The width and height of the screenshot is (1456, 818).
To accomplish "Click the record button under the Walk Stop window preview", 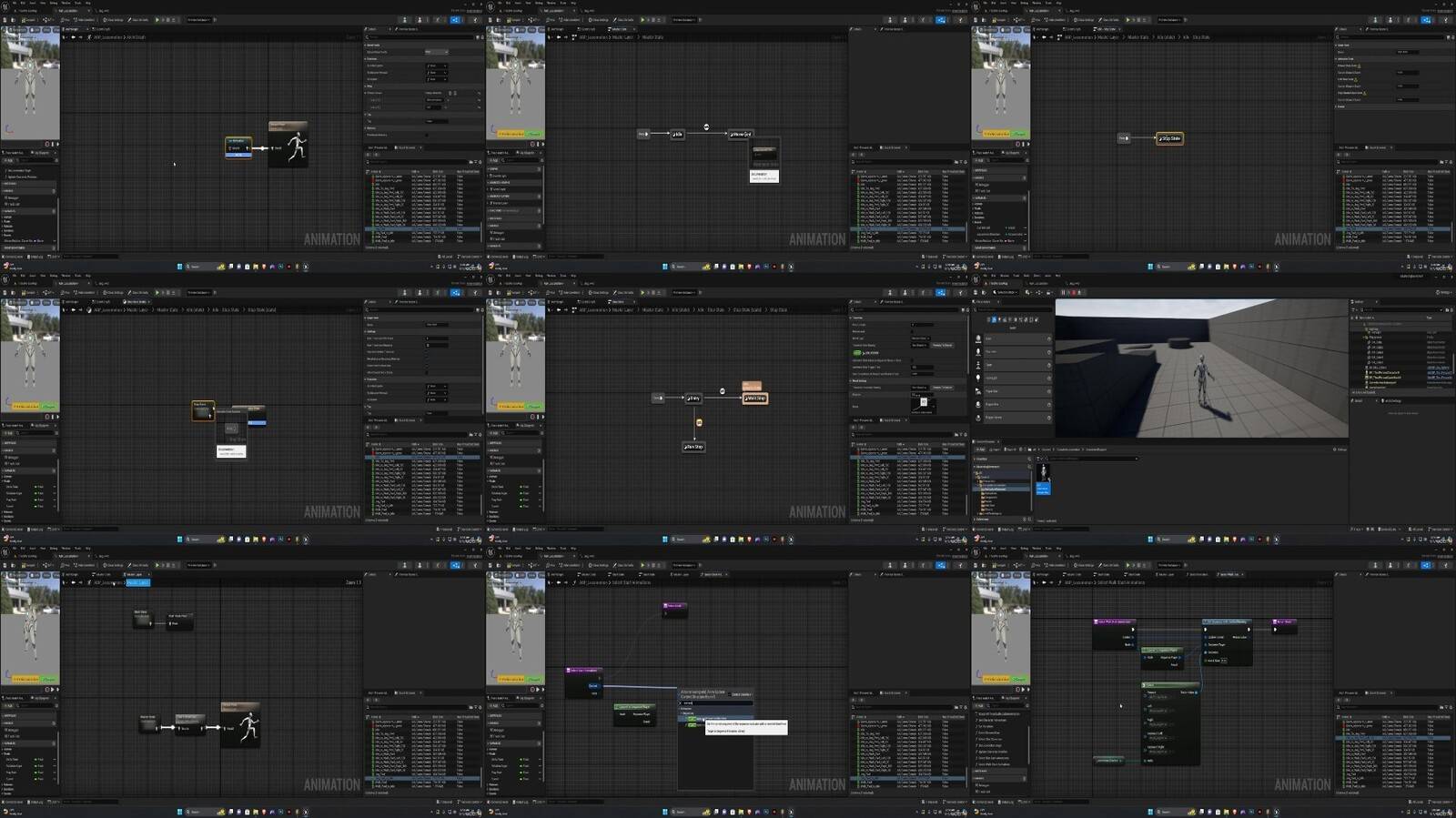I will [x=533, y=417].
